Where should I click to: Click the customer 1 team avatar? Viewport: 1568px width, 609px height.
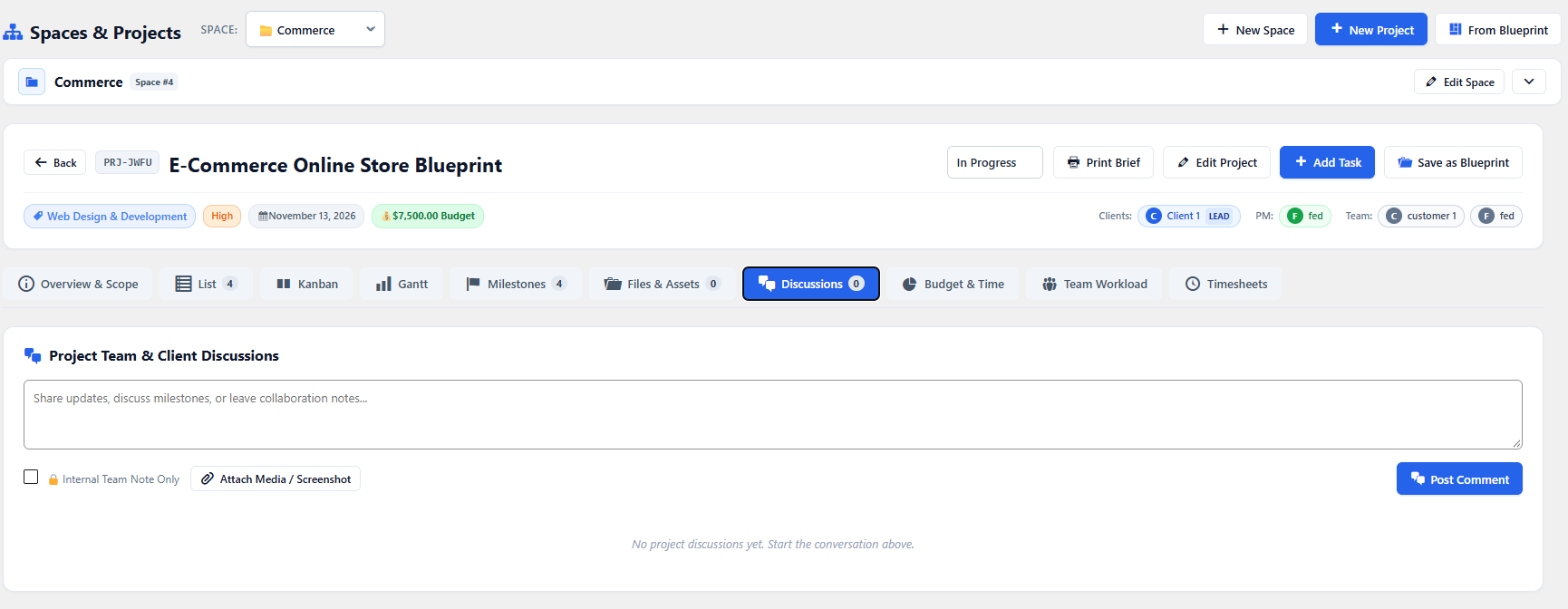(1394, 216)
